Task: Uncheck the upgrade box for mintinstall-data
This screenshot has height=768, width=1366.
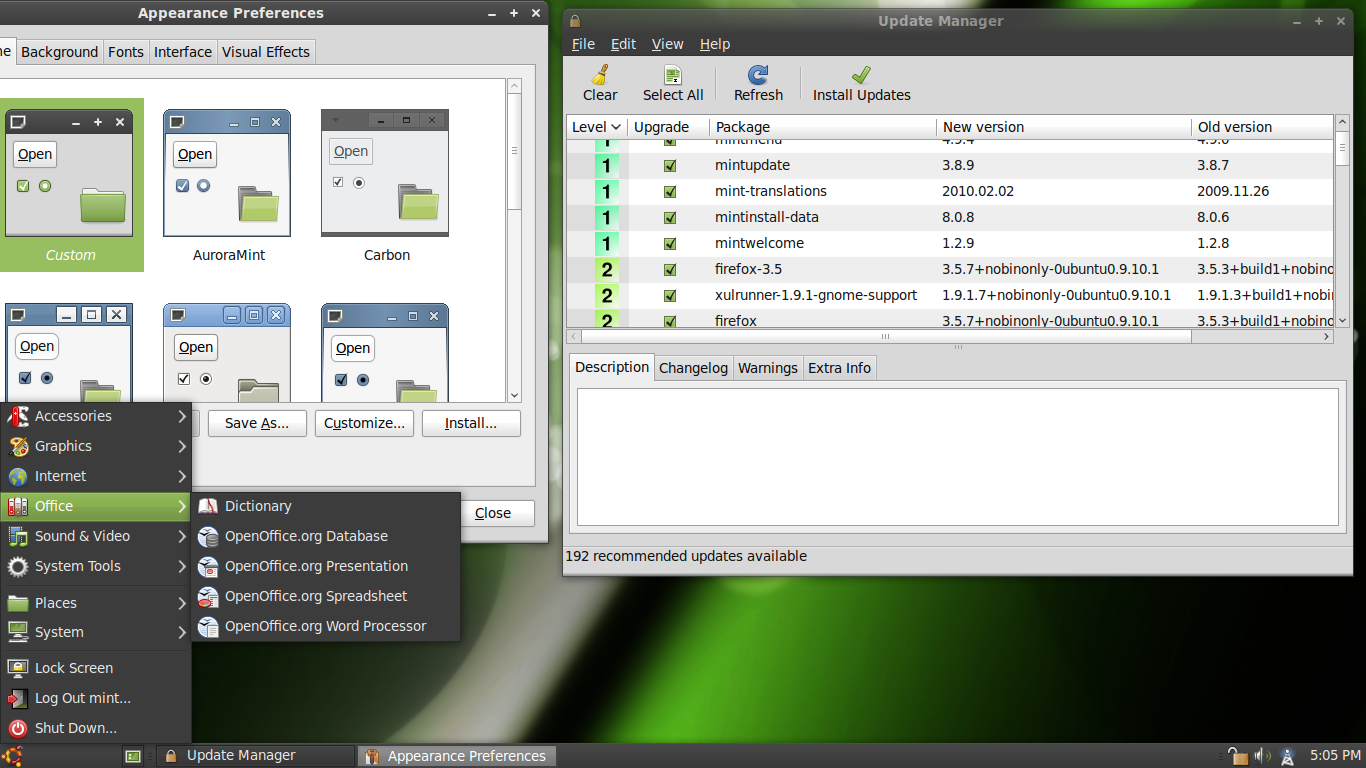Action: (670, 217)
